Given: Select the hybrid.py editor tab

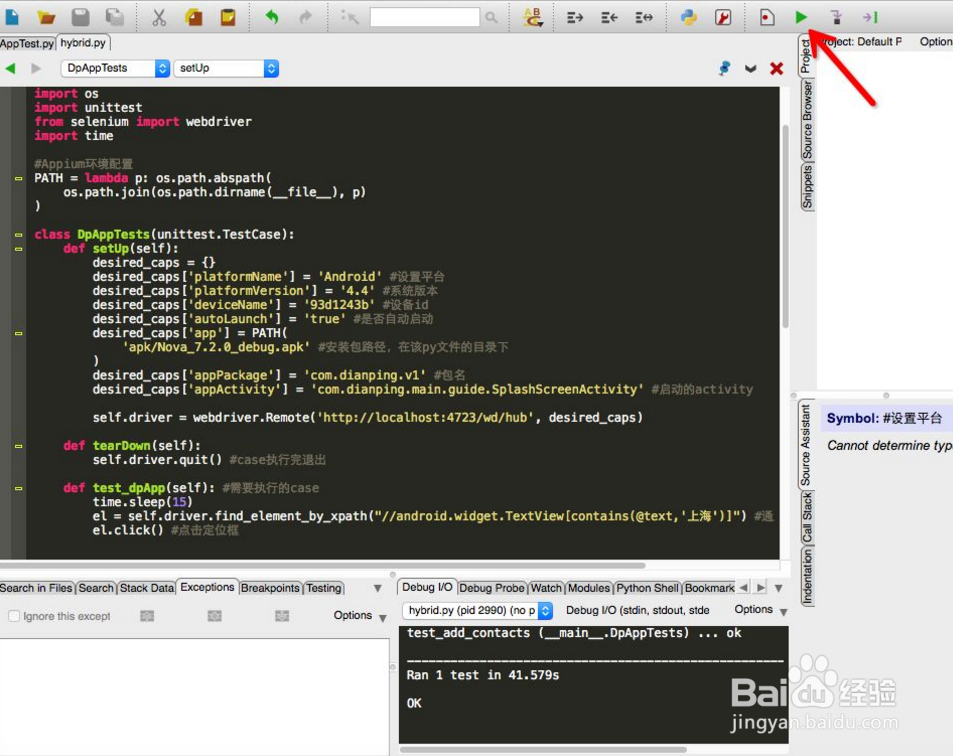Looking at the screenshot, I should 83,43.
